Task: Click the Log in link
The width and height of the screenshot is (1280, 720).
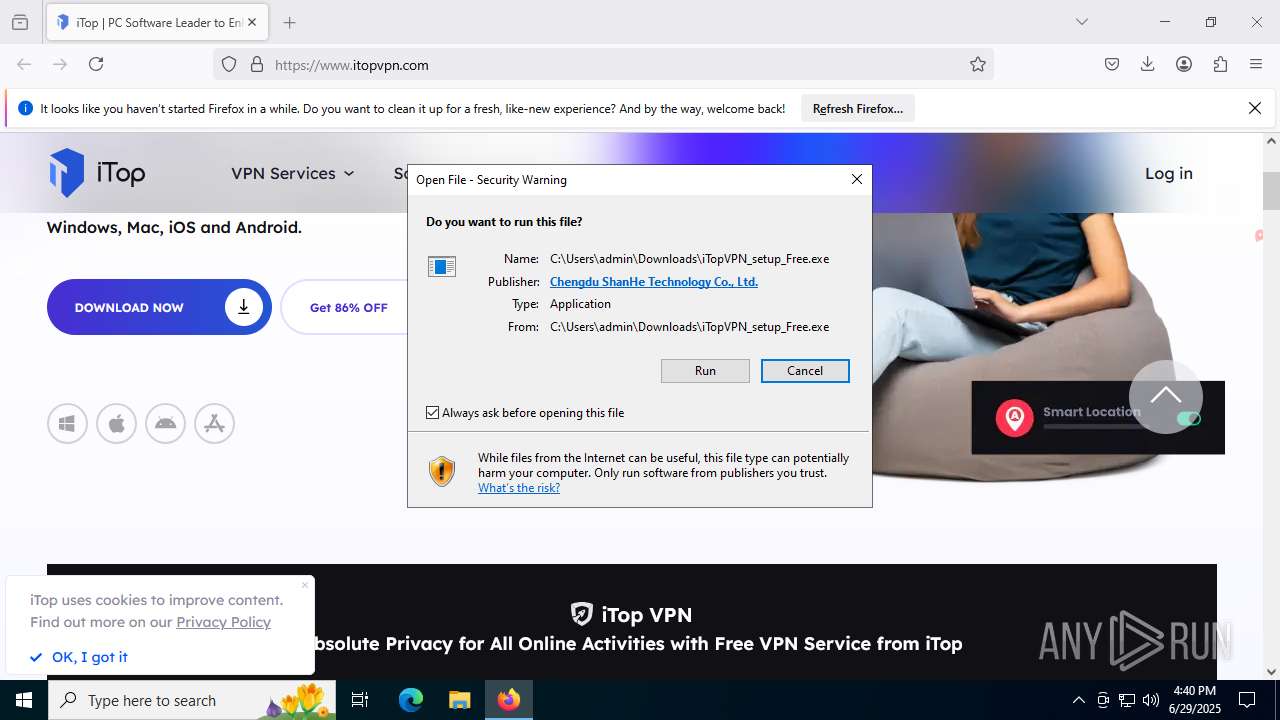Action: pos(1168,173)
